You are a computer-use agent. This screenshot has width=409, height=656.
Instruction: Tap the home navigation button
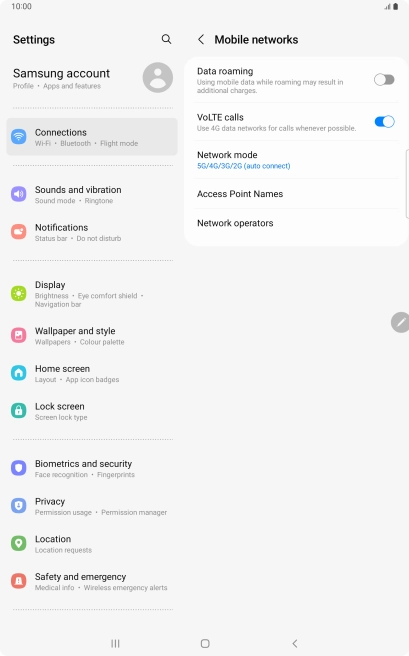tap(205, 643)
